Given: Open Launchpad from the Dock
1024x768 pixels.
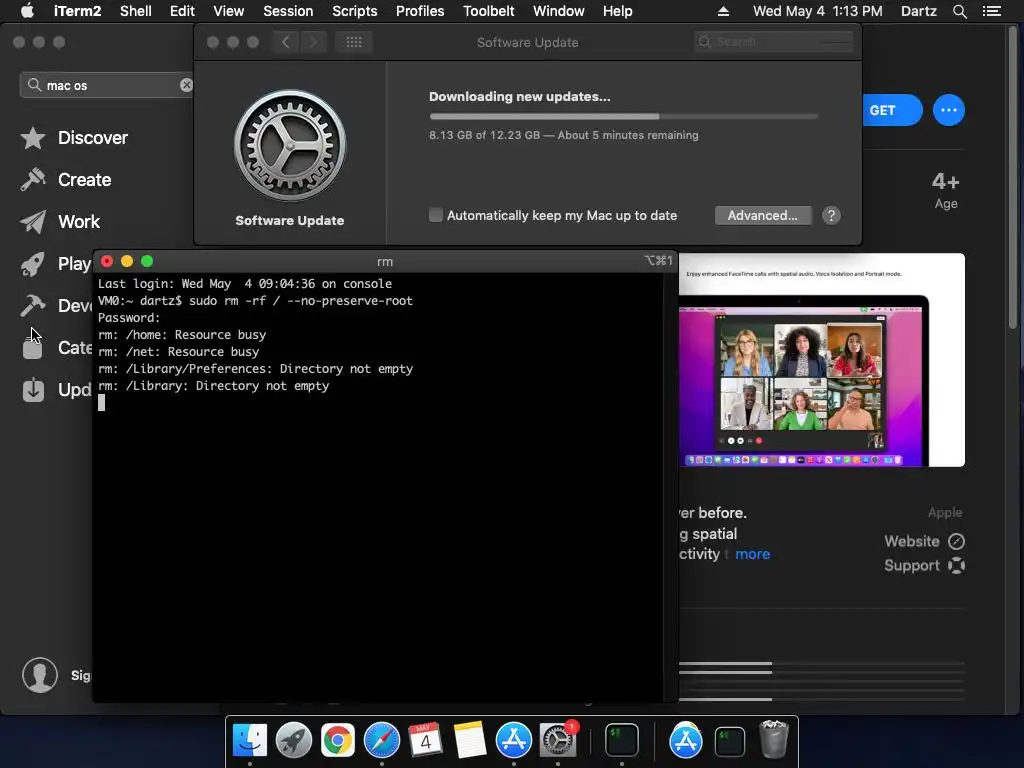Looking at the screenshot, I should point(294,741).
